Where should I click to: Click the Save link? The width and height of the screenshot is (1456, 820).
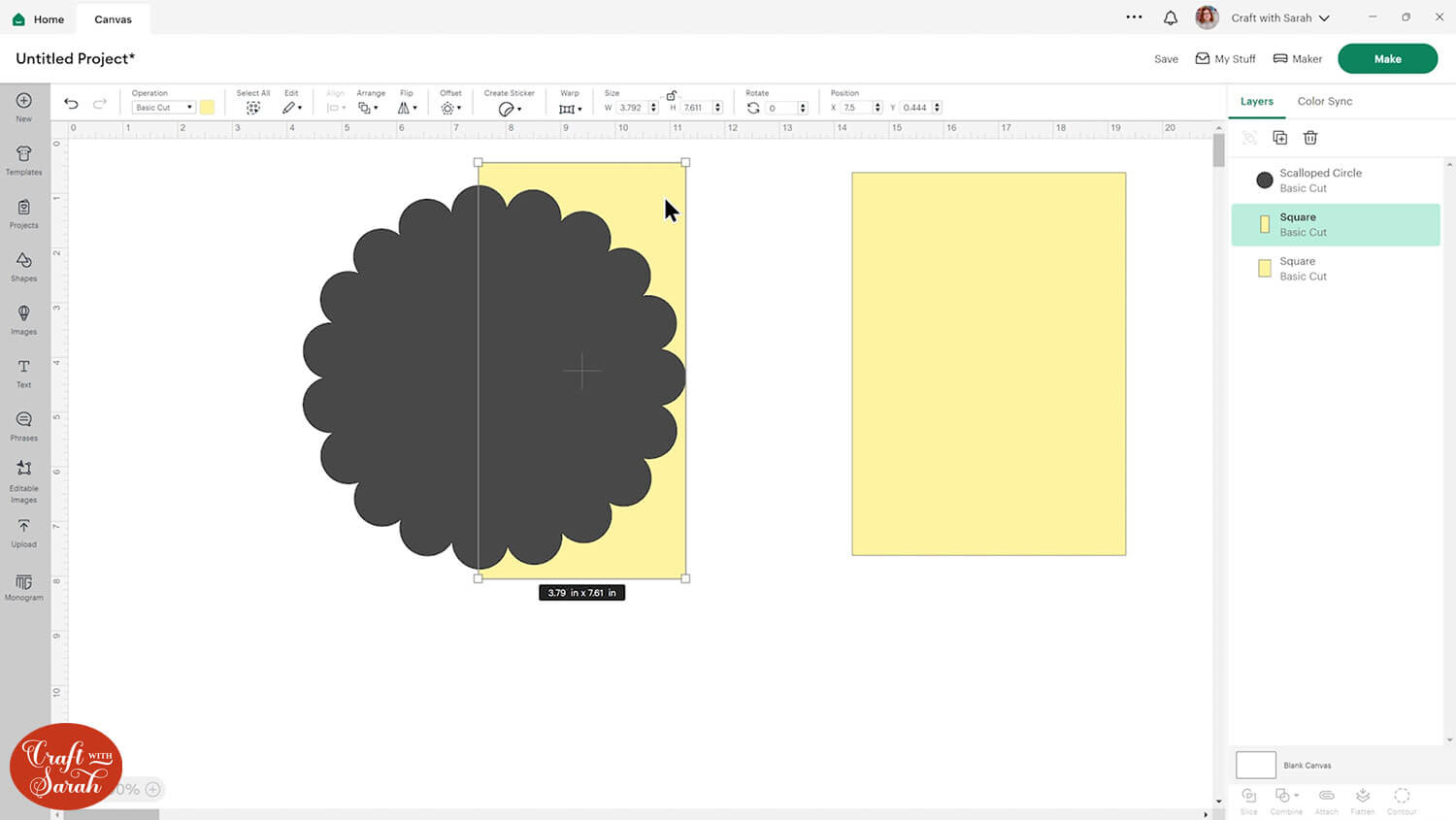1166,59
